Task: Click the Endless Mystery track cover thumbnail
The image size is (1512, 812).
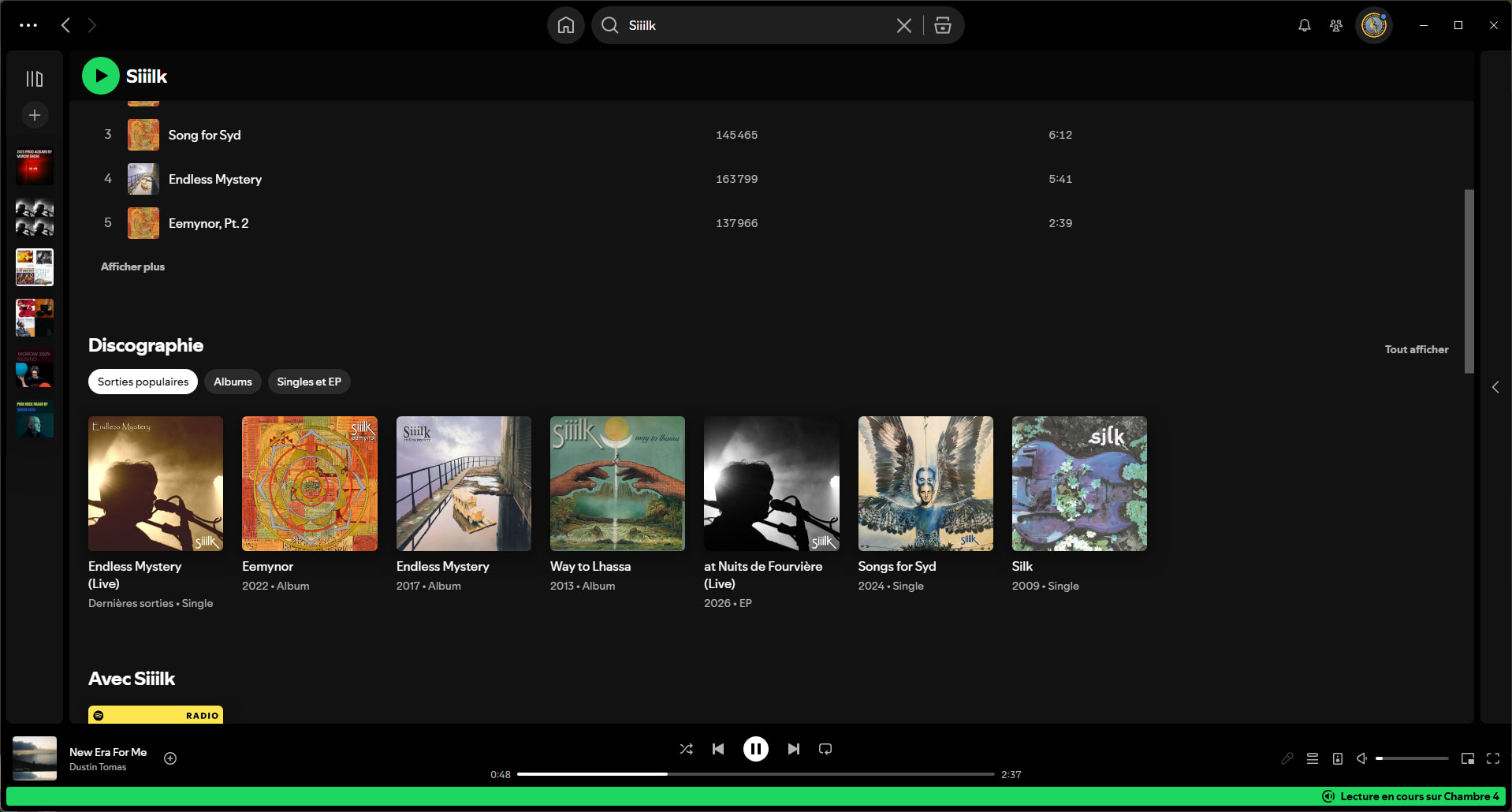Action: 143,179
